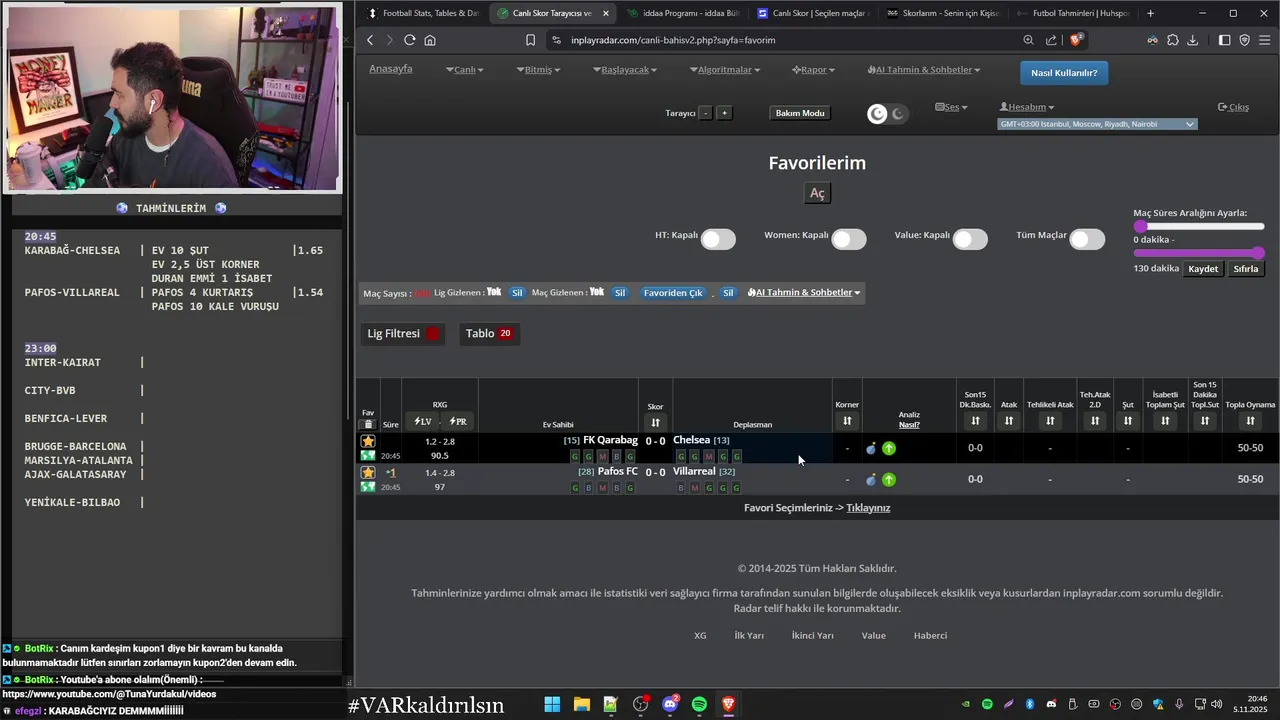Click the bomb icon in Qarabag-Chelsea row

tap(871, 448)
